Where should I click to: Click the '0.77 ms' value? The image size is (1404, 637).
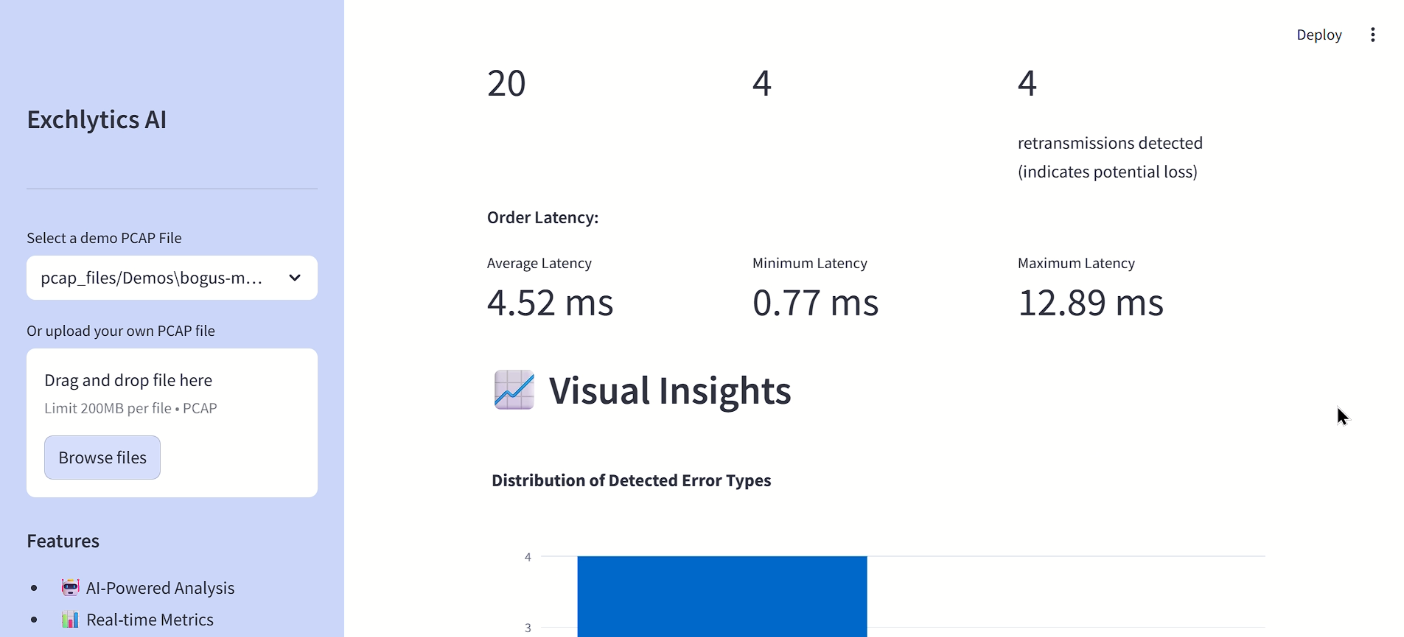coord(816,302)
